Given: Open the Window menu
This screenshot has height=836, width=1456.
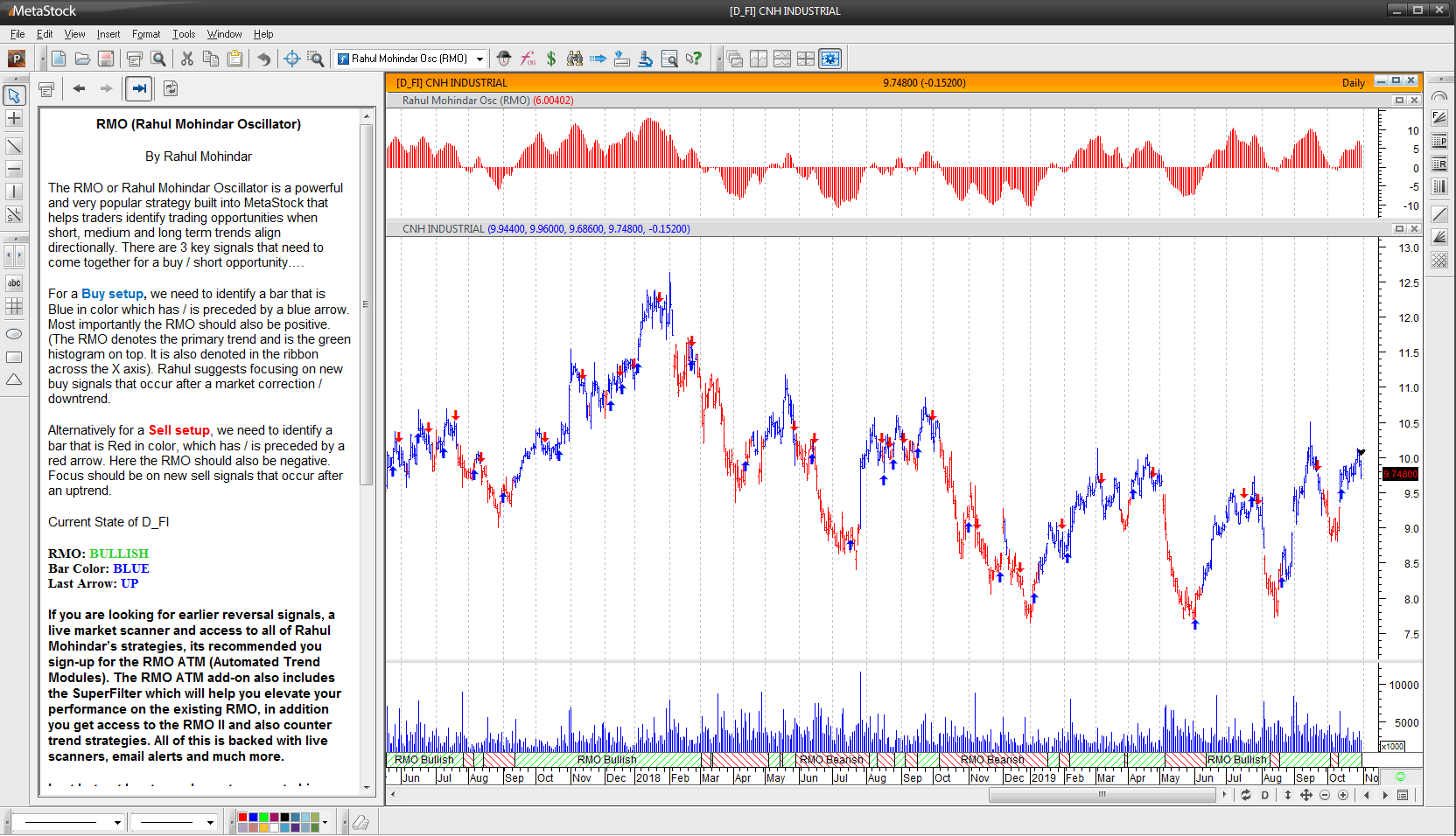Looking at the screenshot, I should (224, 34).
